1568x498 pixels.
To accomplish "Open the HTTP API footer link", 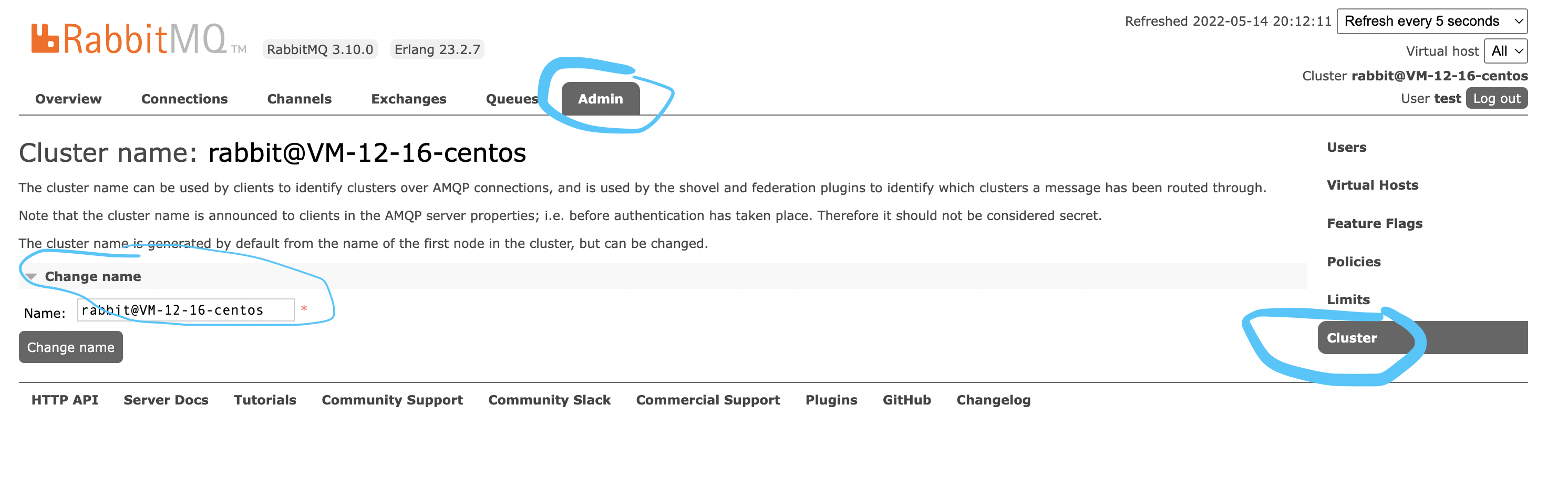I will (x=65, y=400).
